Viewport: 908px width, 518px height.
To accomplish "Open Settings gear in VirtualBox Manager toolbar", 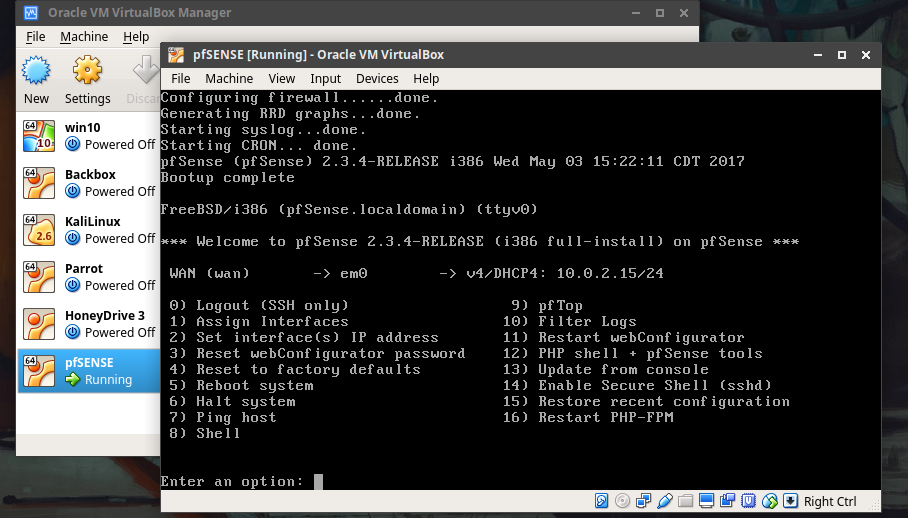I will click(x=87, y=70).
